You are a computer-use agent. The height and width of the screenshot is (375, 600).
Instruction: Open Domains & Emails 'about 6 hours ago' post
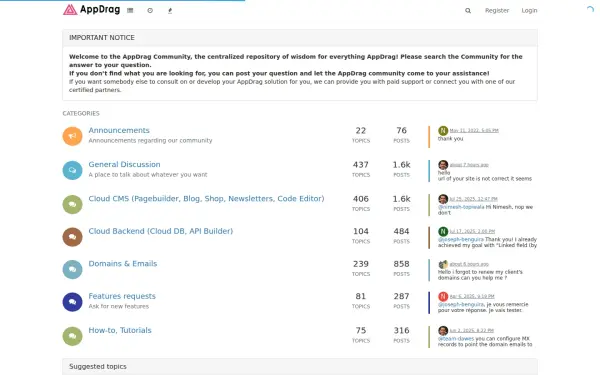coord(469,264)
